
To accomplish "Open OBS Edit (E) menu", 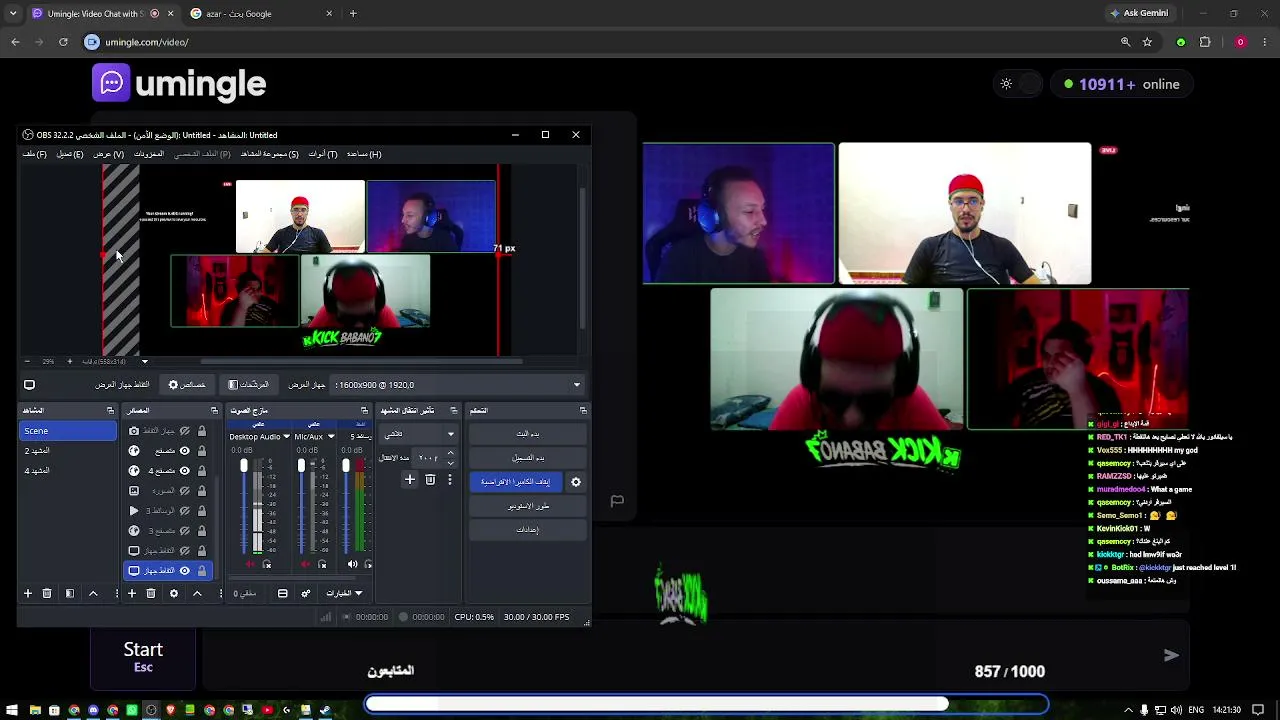I will pos(70,154).
